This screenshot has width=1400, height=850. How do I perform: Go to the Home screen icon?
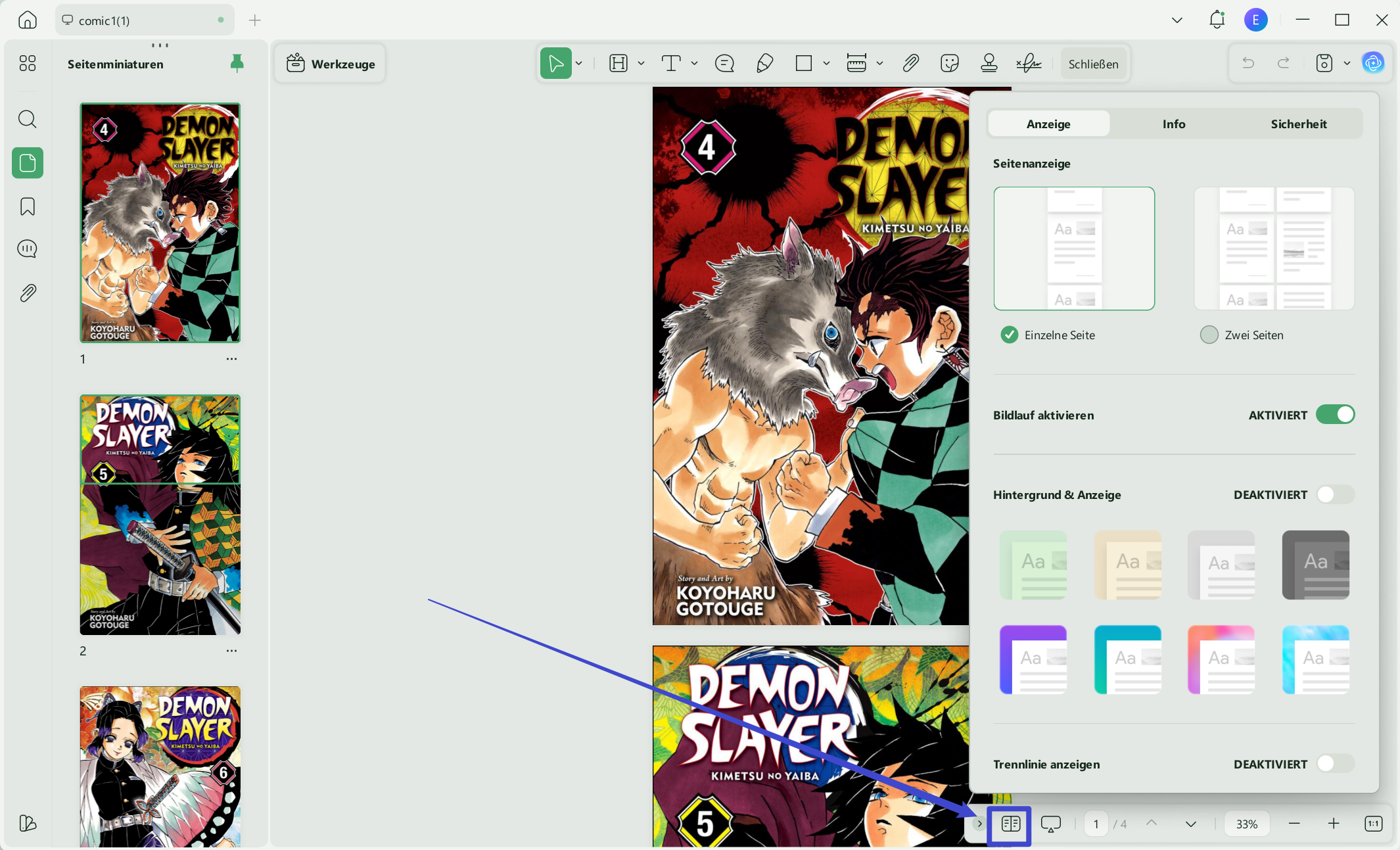(27, 20)
